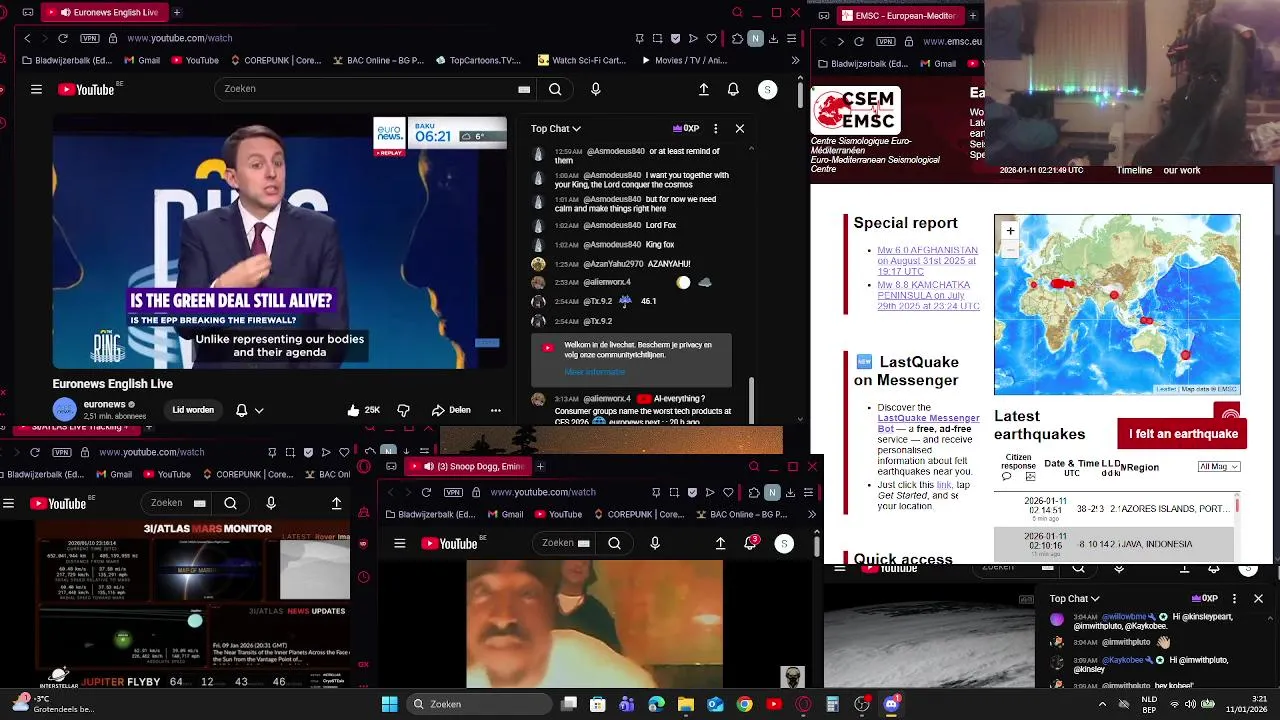Open YouTube guide menu in Snoop Dogg window
The width and height of the screenshot is (1280, 720).
coord(399,543)
